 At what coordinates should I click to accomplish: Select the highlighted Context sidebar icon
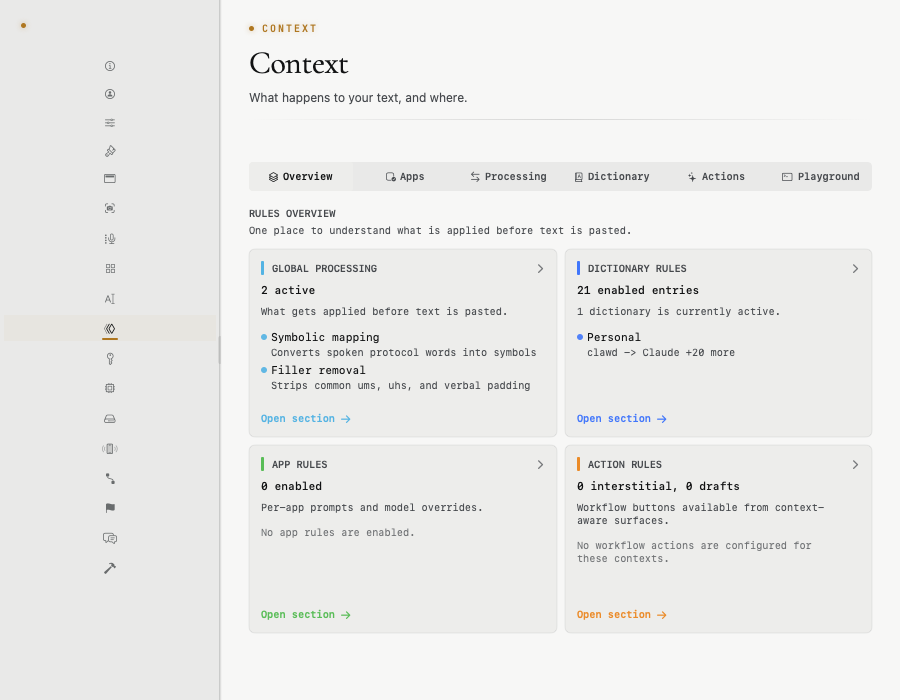pyautogui.click(x=110, y=329)
